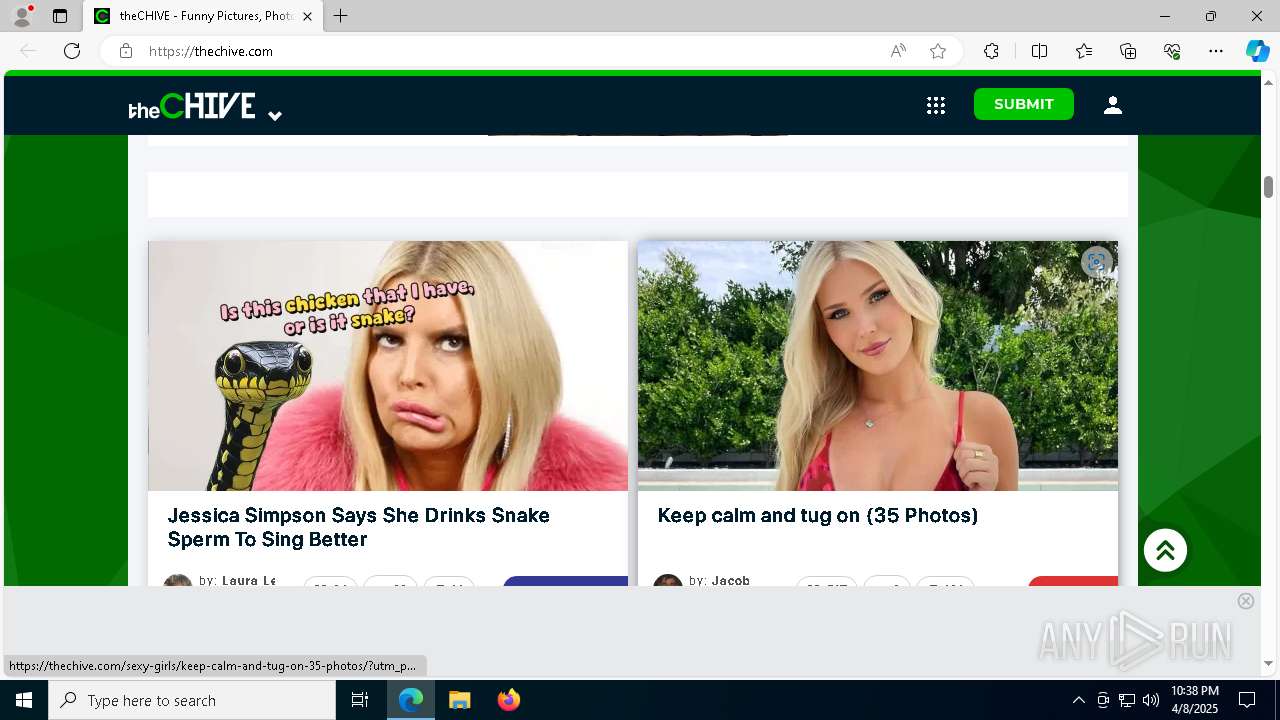
Task: Open the tab actions menu icon
Action: coord(60,16)
